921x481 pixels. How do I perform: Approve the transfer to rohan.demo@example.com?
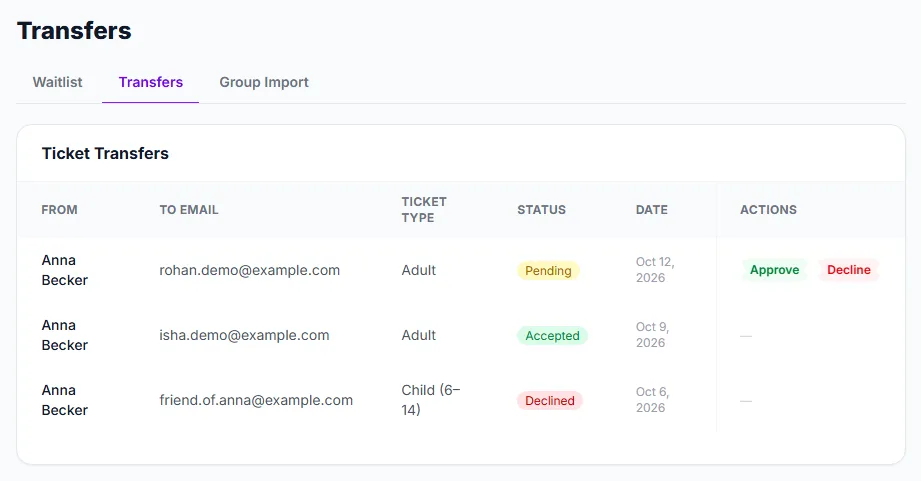[x=774, y=270]
